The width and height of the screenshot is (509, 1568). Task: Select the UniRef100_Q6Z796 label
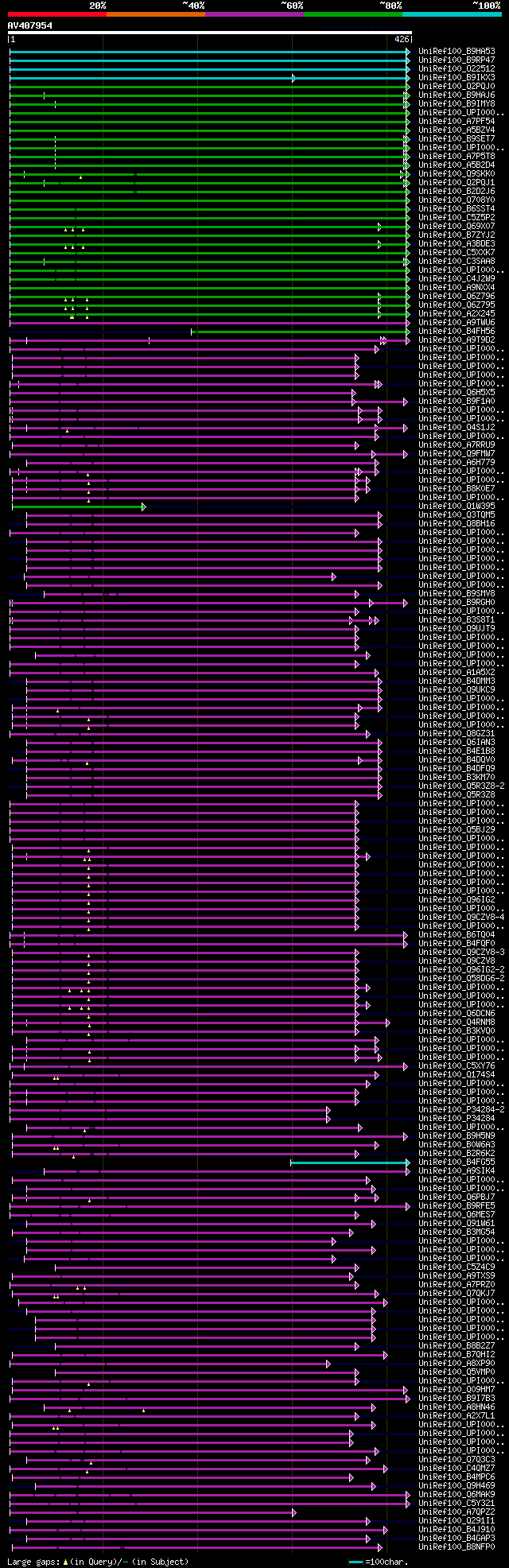point(457,297)
